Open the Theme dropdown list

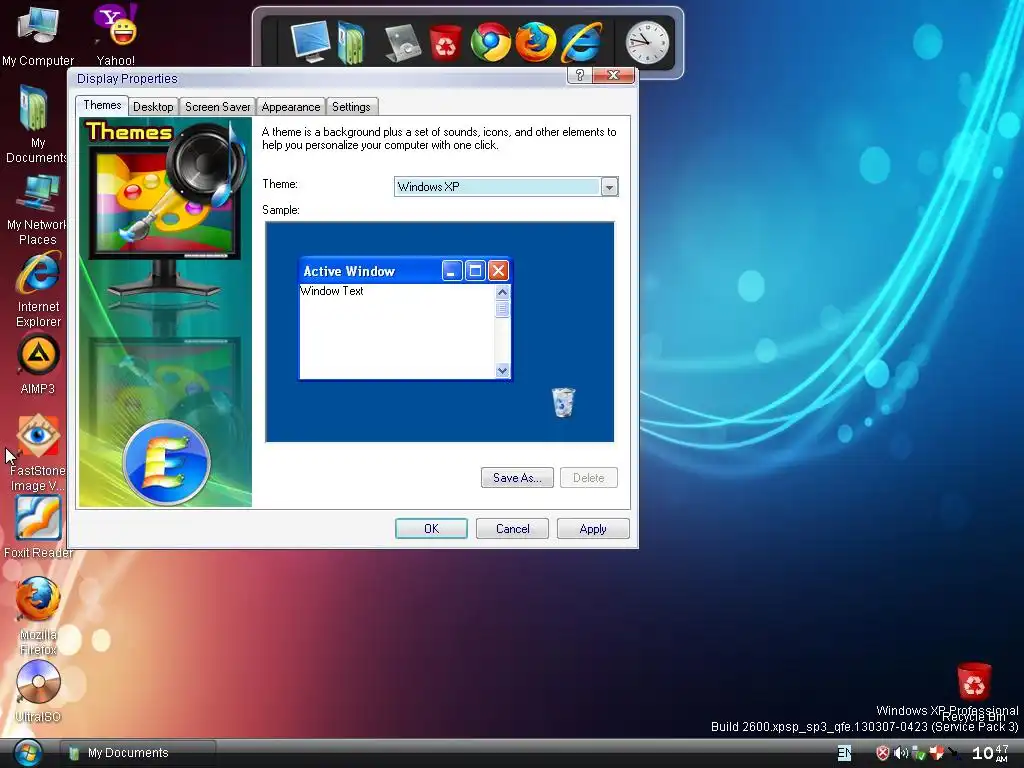pos(609,187)
